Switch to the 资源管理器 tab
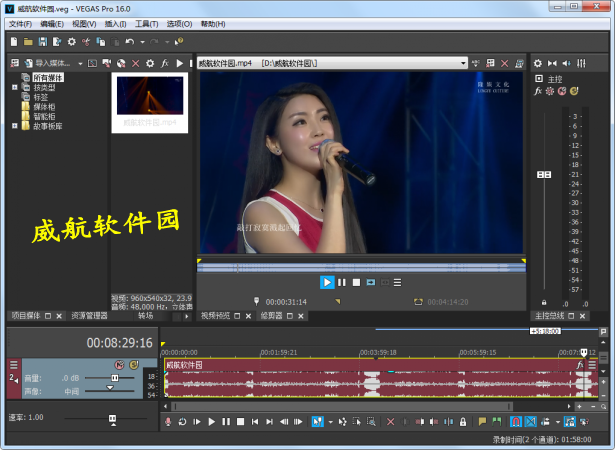This screenshot has height=450, width=615. pos(89,315)
